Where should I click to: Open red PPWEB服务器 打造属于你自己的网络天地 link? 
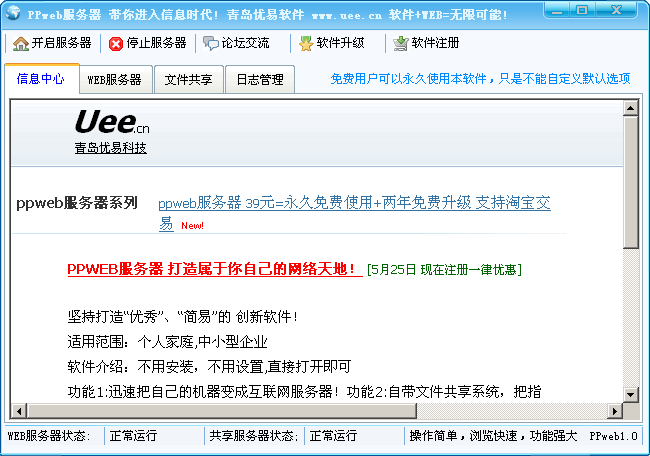pyautogui.click(x=215, y=269)
